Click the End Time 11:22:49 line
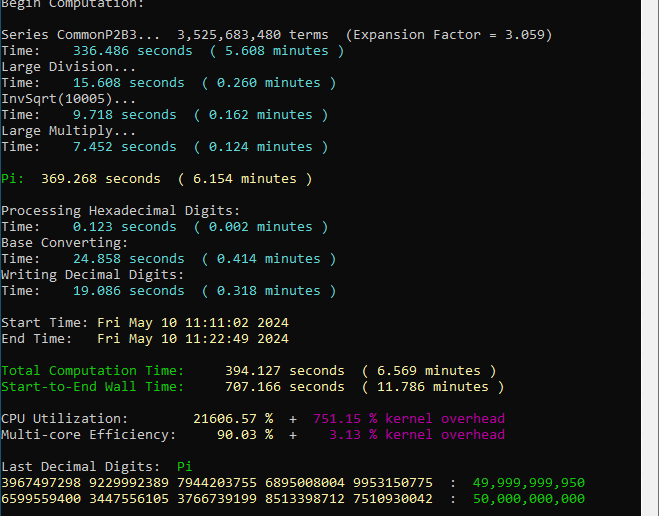The image size is (659, 516). (145, 339)
